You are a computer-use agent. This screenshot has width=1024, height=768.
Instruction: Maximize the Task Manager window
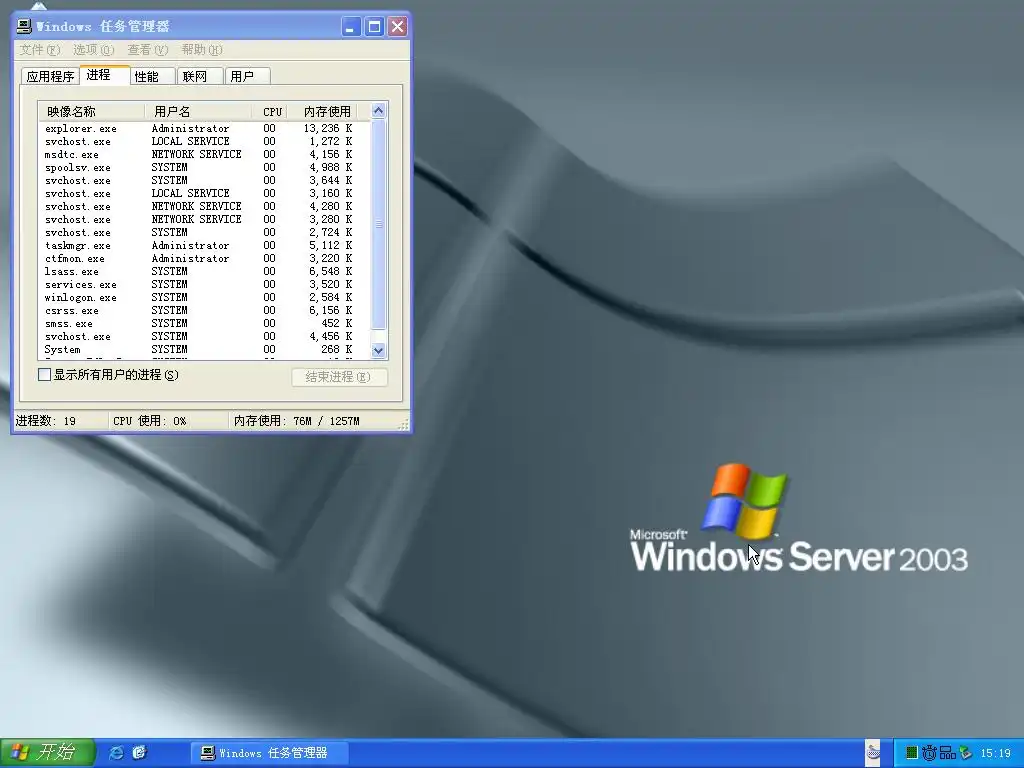[374, 27]
